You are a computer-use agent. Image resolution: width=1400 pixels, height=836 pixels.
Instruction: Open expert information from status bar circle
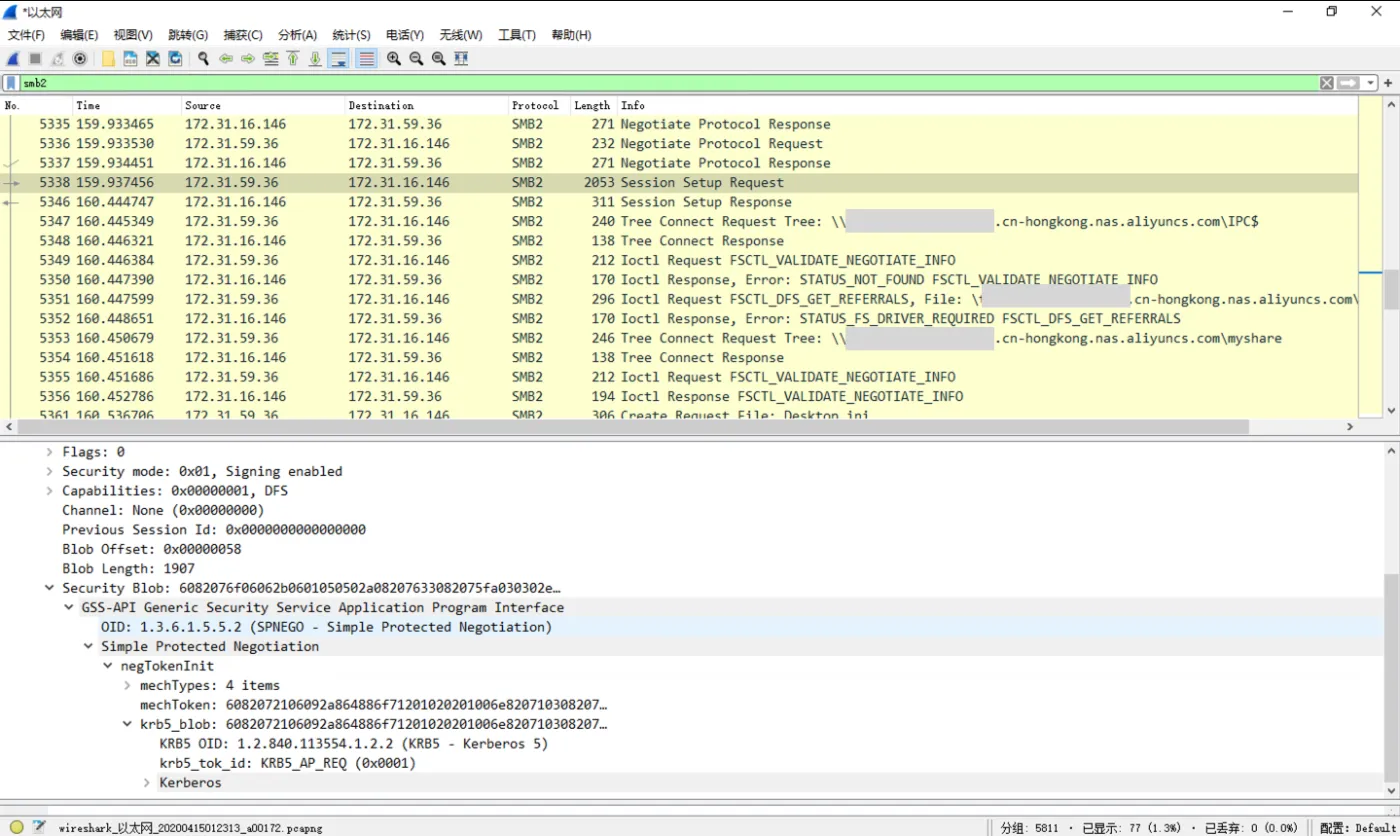point(17,827)
